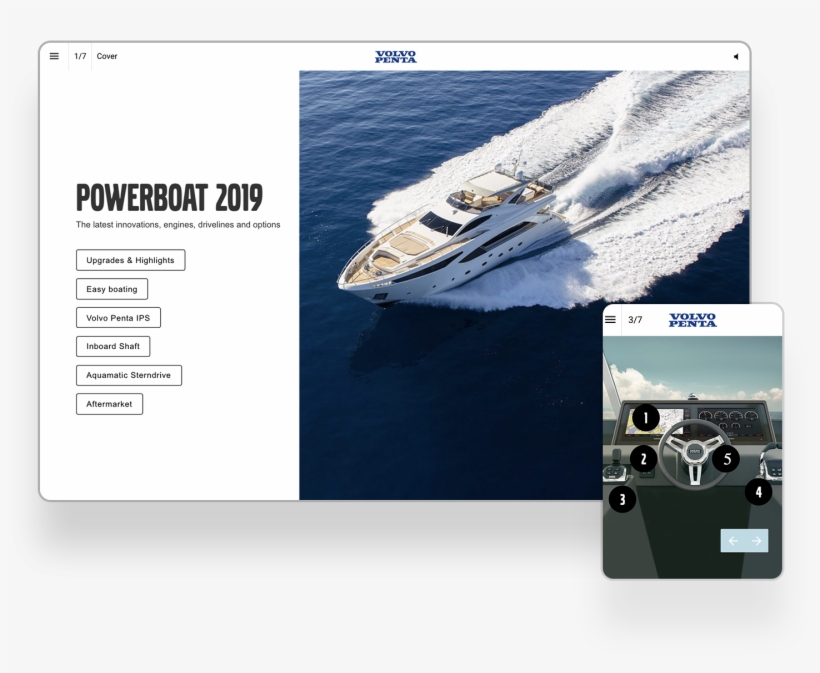Select the Volvo Penta IPS section

[118, 317]
